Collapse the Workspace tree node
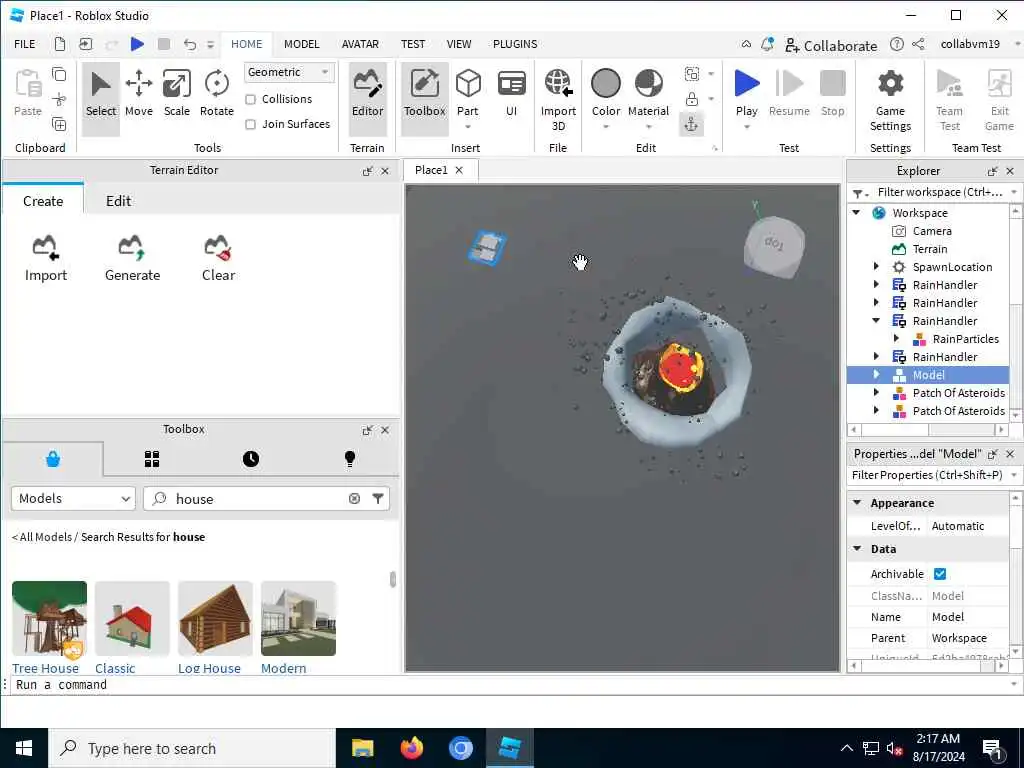 pyautogui.click(x=856, y=212)
